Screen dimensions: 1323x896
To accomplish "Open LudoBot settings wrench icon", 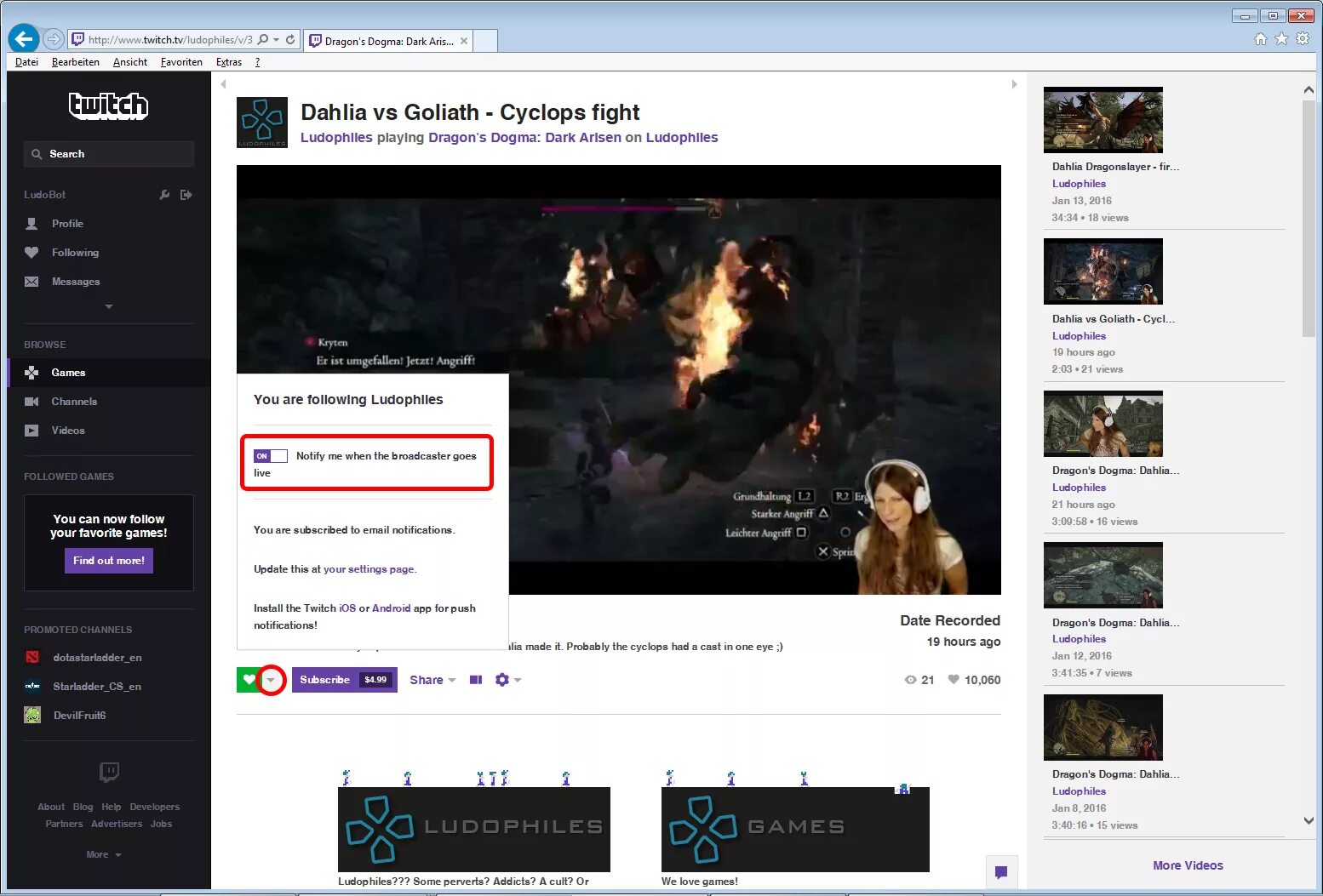I will [x=164, y=195].
